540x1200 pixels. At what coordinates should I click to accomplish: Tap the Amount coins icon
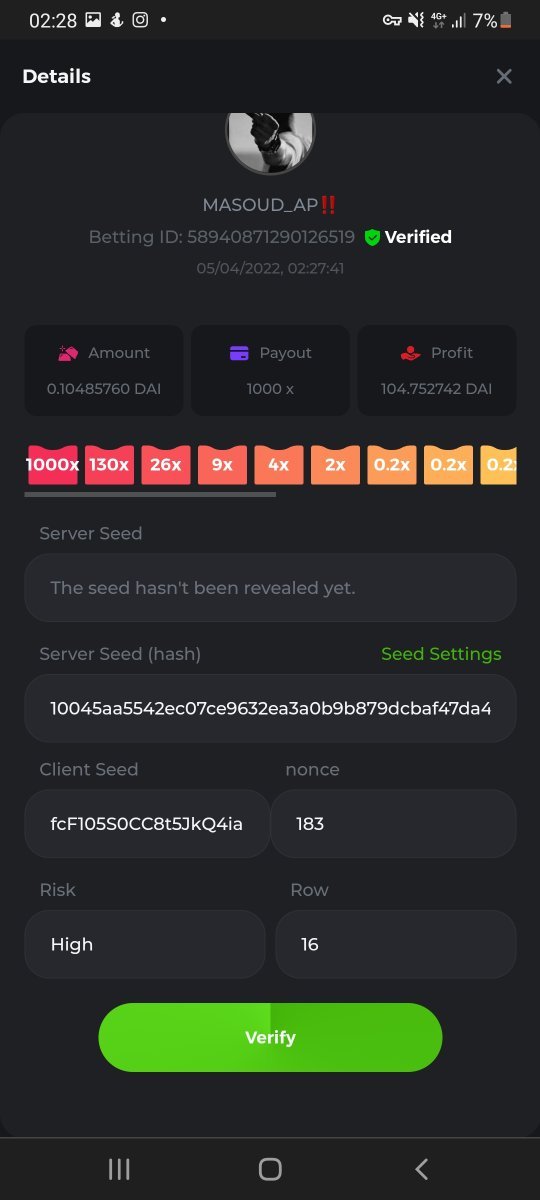tap(68, 353)
